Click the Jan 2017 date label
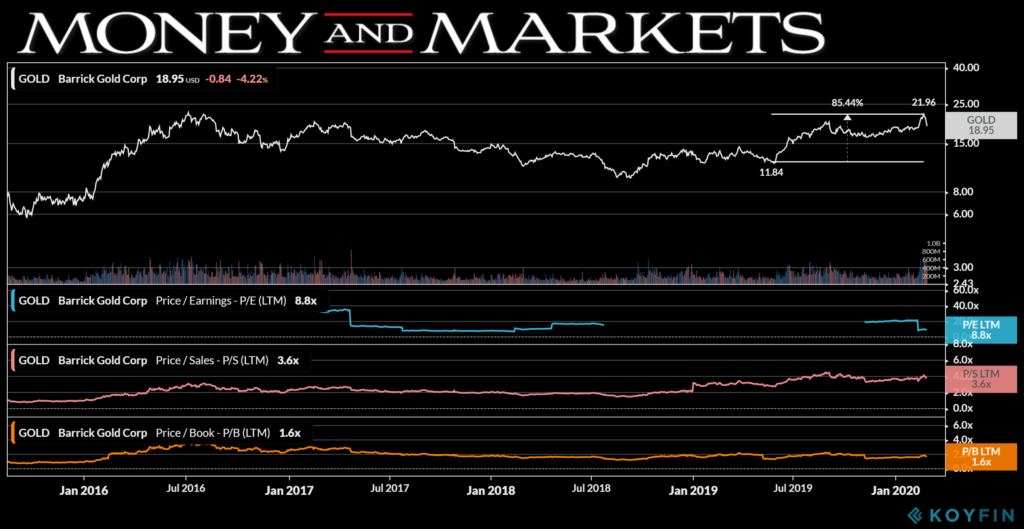This screenshot has width=1024, height=529. [291, 489]
